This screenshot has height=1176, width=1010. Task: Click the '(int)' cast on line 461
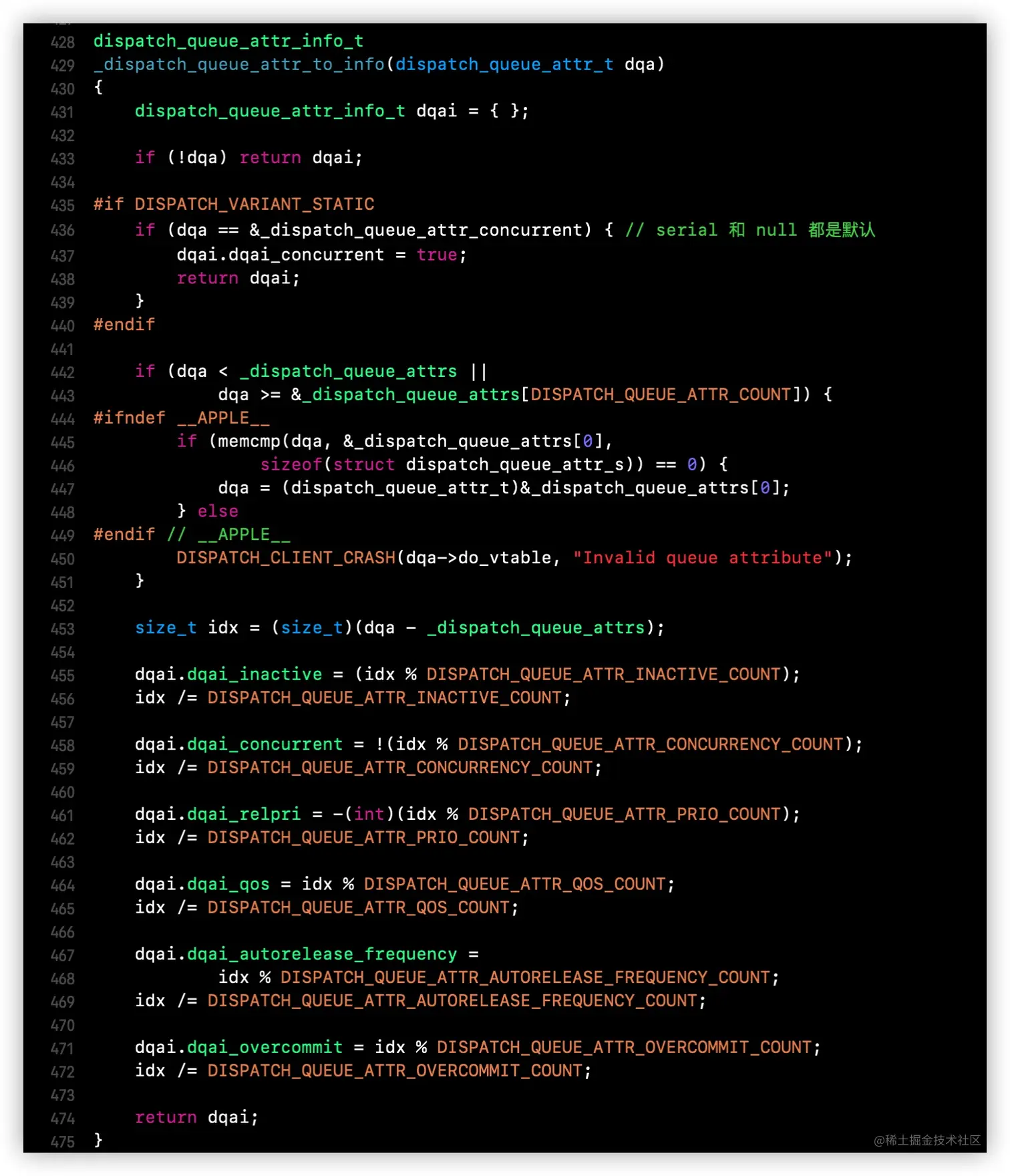369,815
